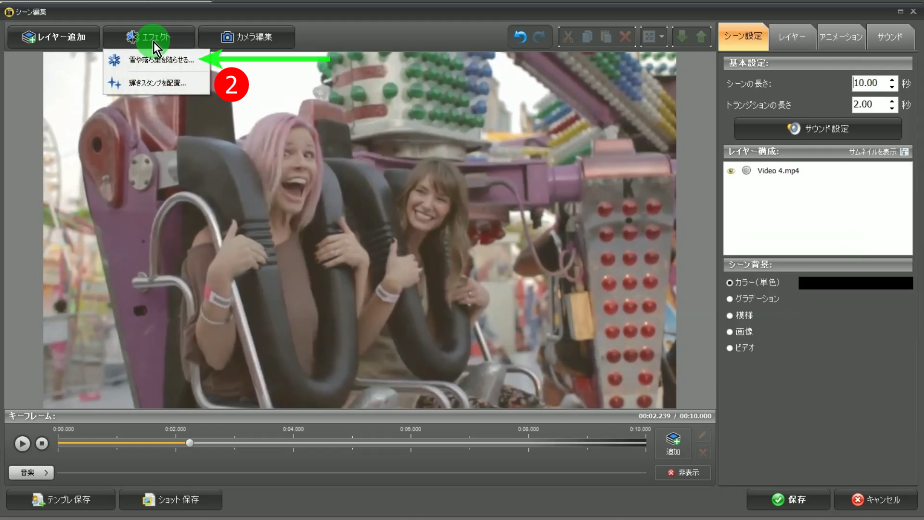The image size is (924, 520).
Task: Click the サウンド設定 button
Action: click(818, 128)
